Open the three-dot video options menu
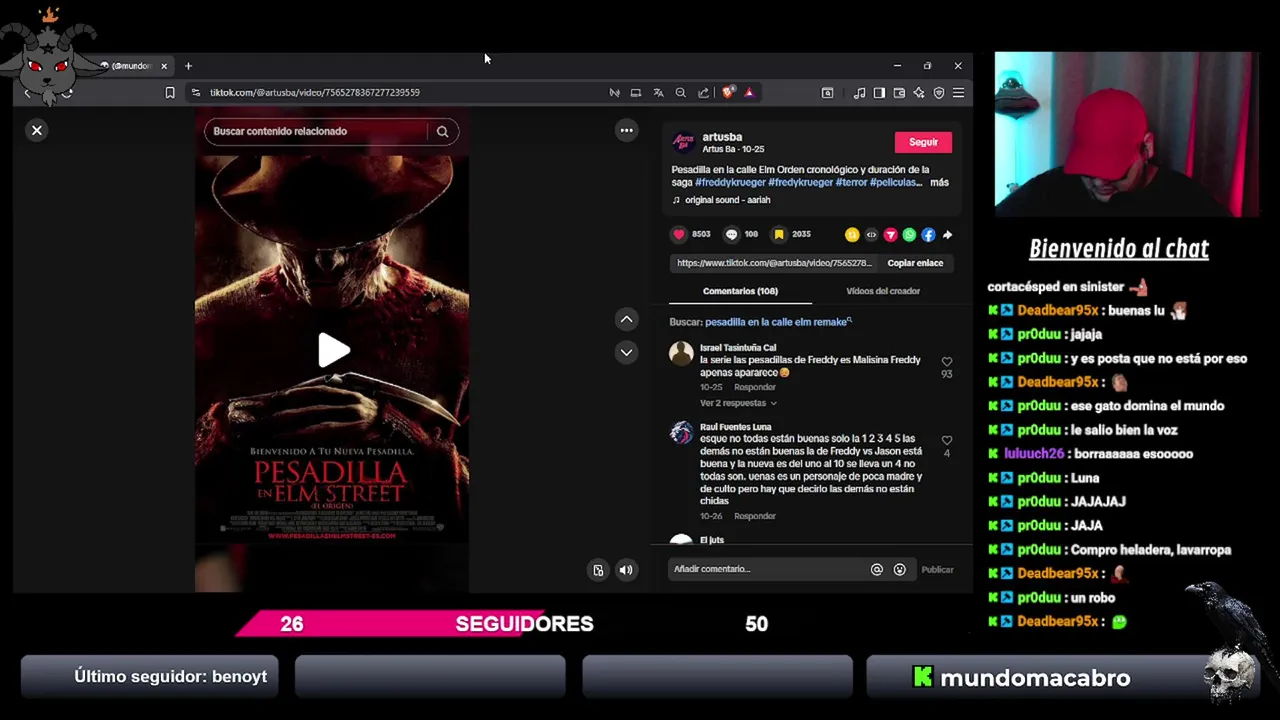The width and height of the screenshot is (1280, 720). point(626,130)
